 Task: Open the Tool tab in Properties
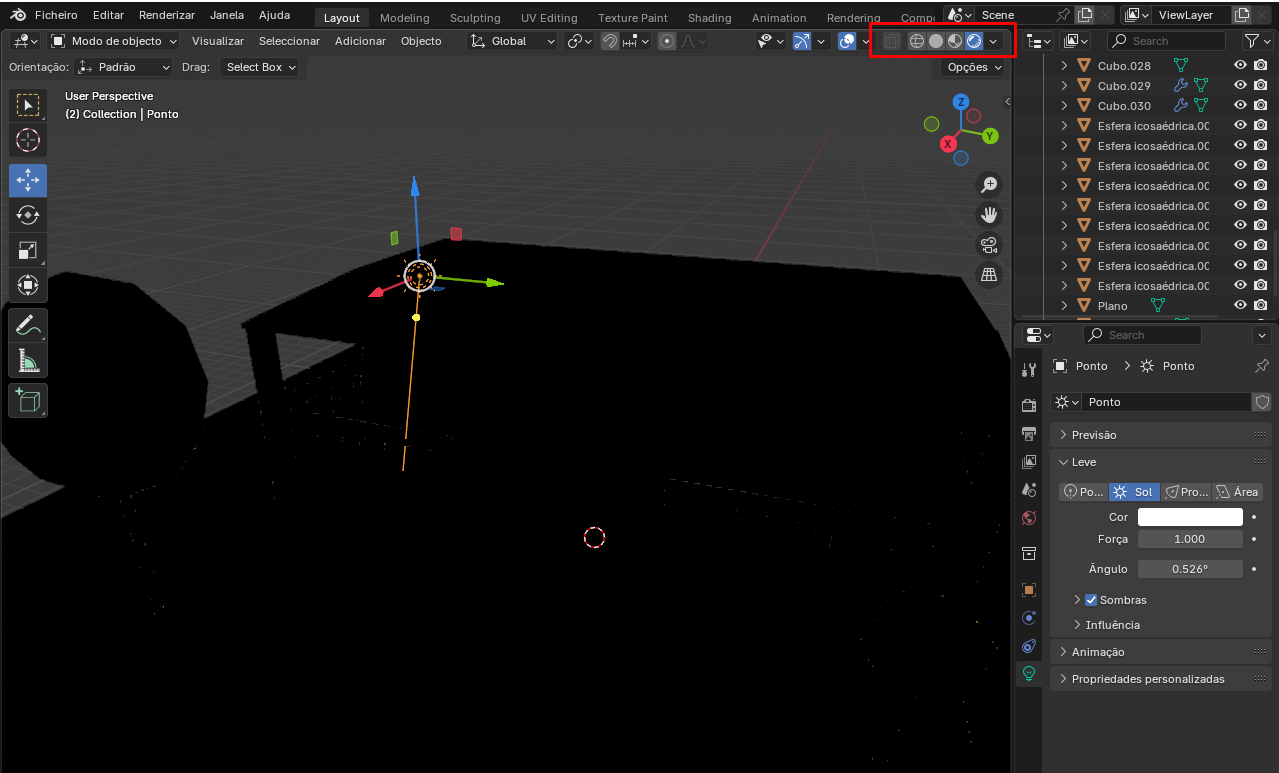click(x=1029, y=370)
